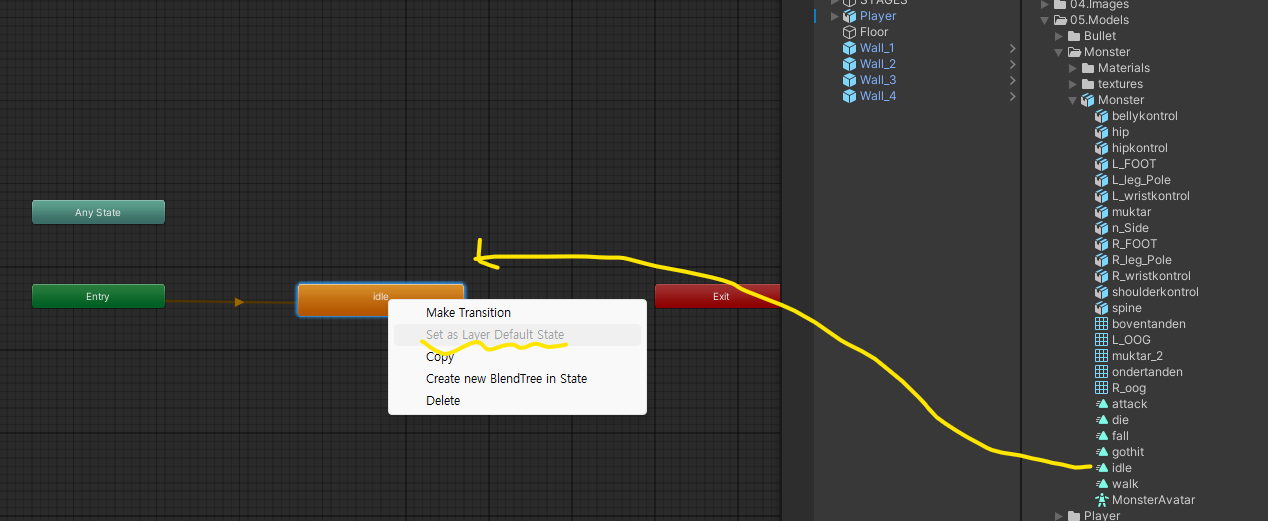Click the gothit animation clip icon
The image size is (1268, 521).
pos(1102,452)
